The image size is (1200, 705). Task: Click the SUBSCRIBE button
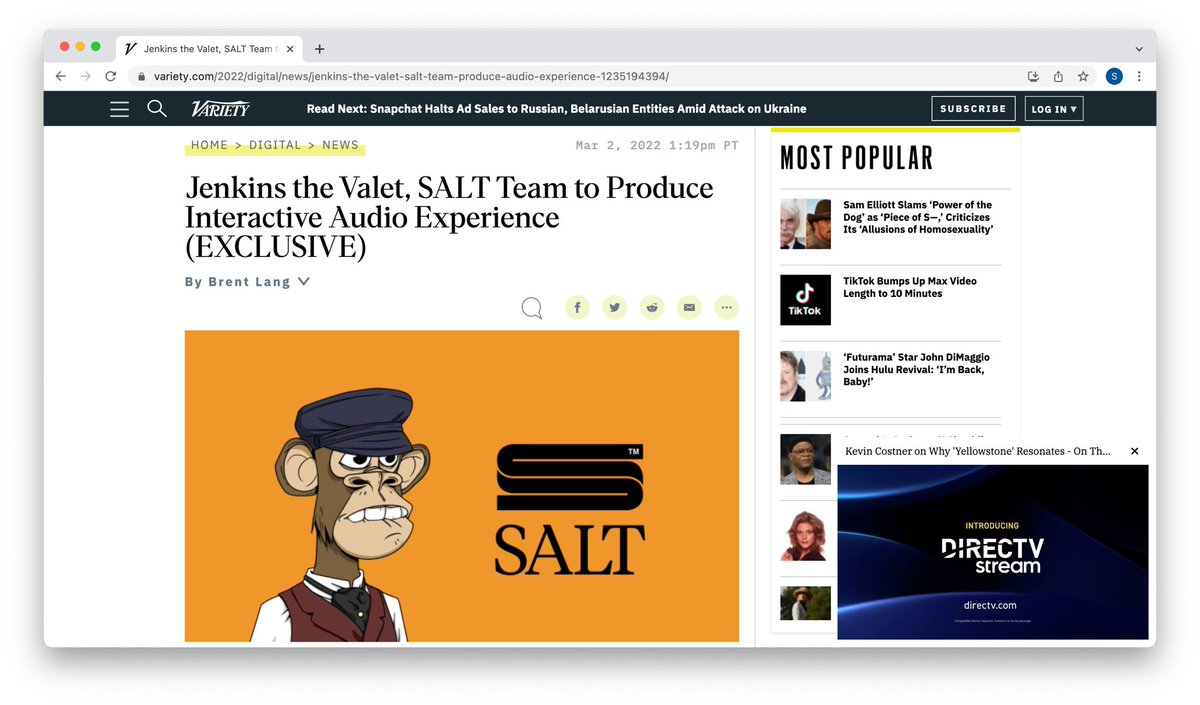click(973, 109)
